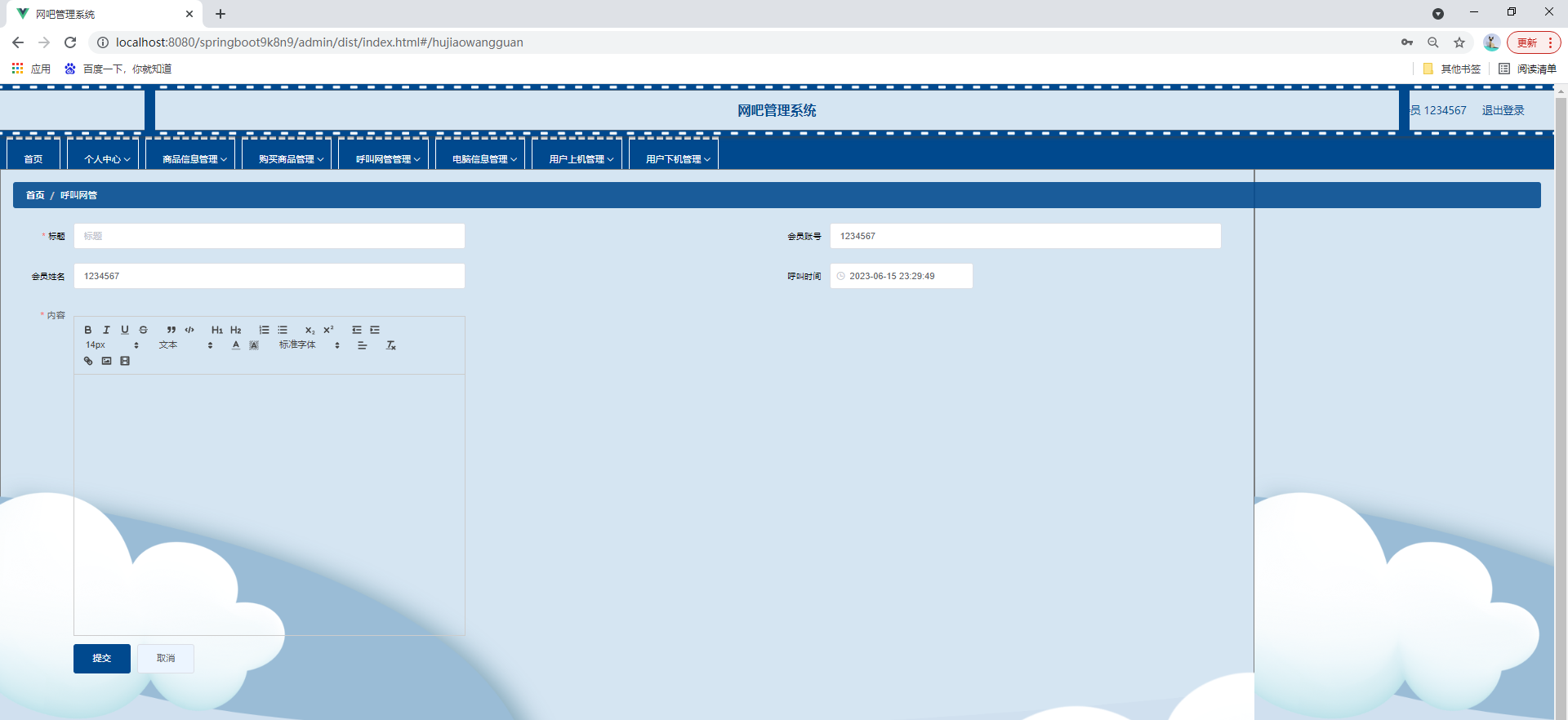Decrease the paragraph indent
The image size is (1568, 720).
click(x=357, y=330)
